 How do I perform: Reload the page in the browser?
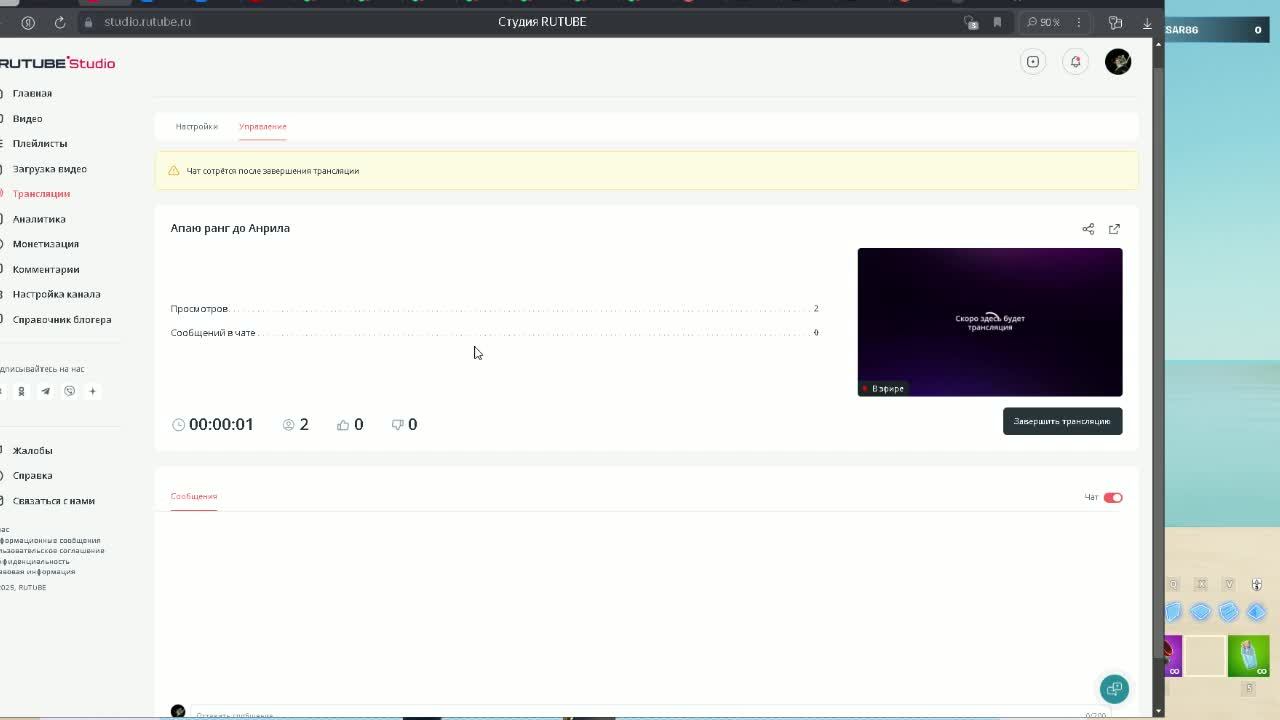pos(60,22)
